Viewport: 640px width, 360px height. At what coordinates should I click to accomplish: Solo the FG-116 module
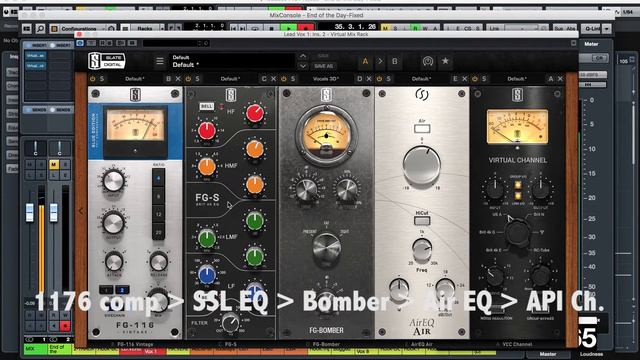(102, 79)
